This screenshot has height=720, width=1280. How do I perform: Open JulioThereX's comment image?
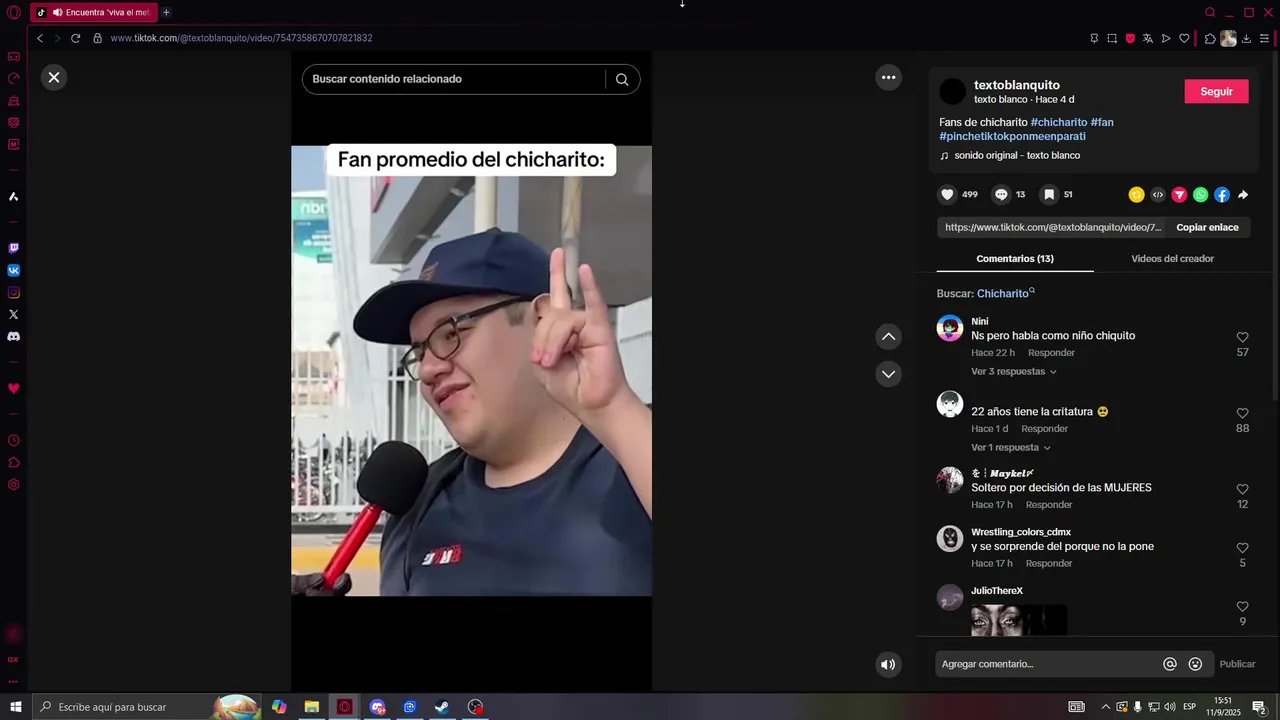[x=1019, y=620]
